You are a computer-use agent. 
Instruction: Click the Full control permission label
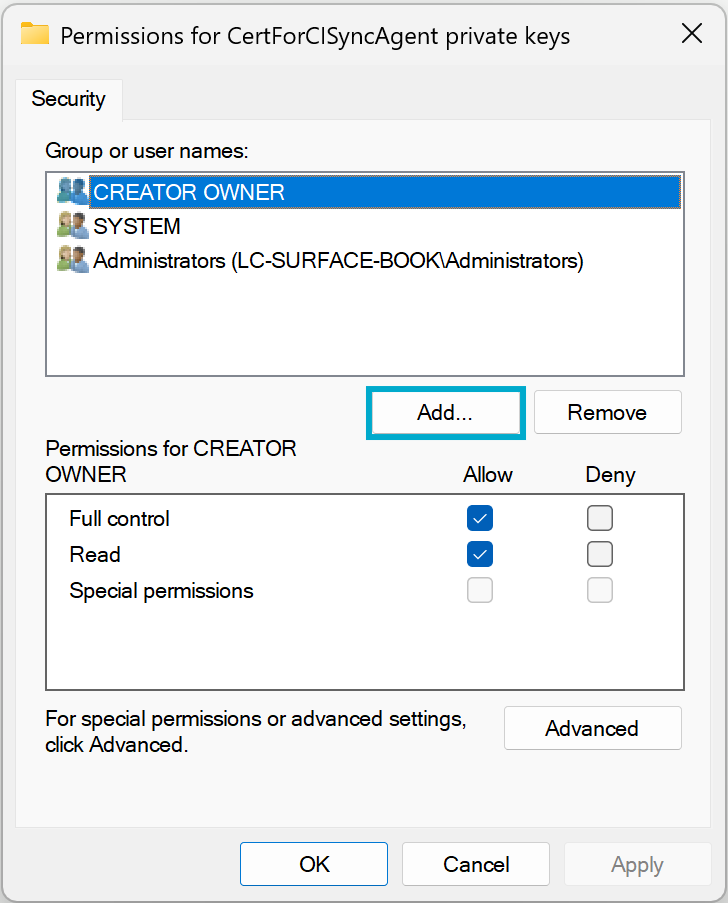pos(119,519)
